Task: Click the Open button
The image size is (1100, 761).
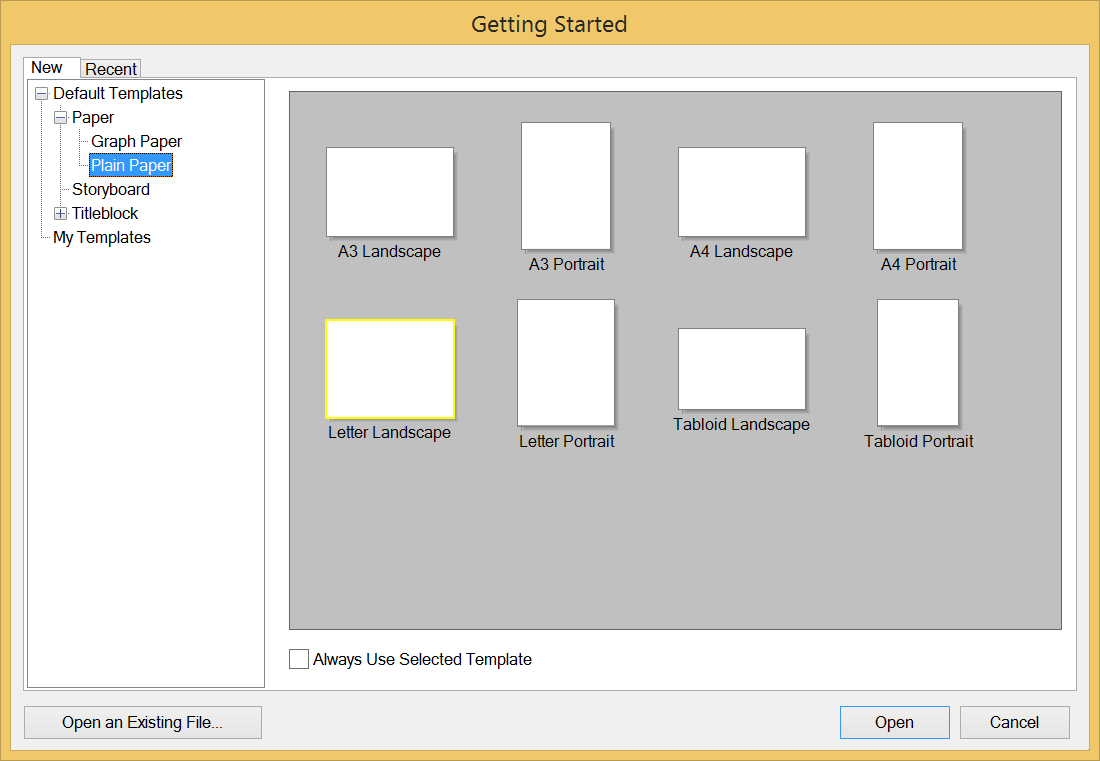Action: [x=894, y=722]
